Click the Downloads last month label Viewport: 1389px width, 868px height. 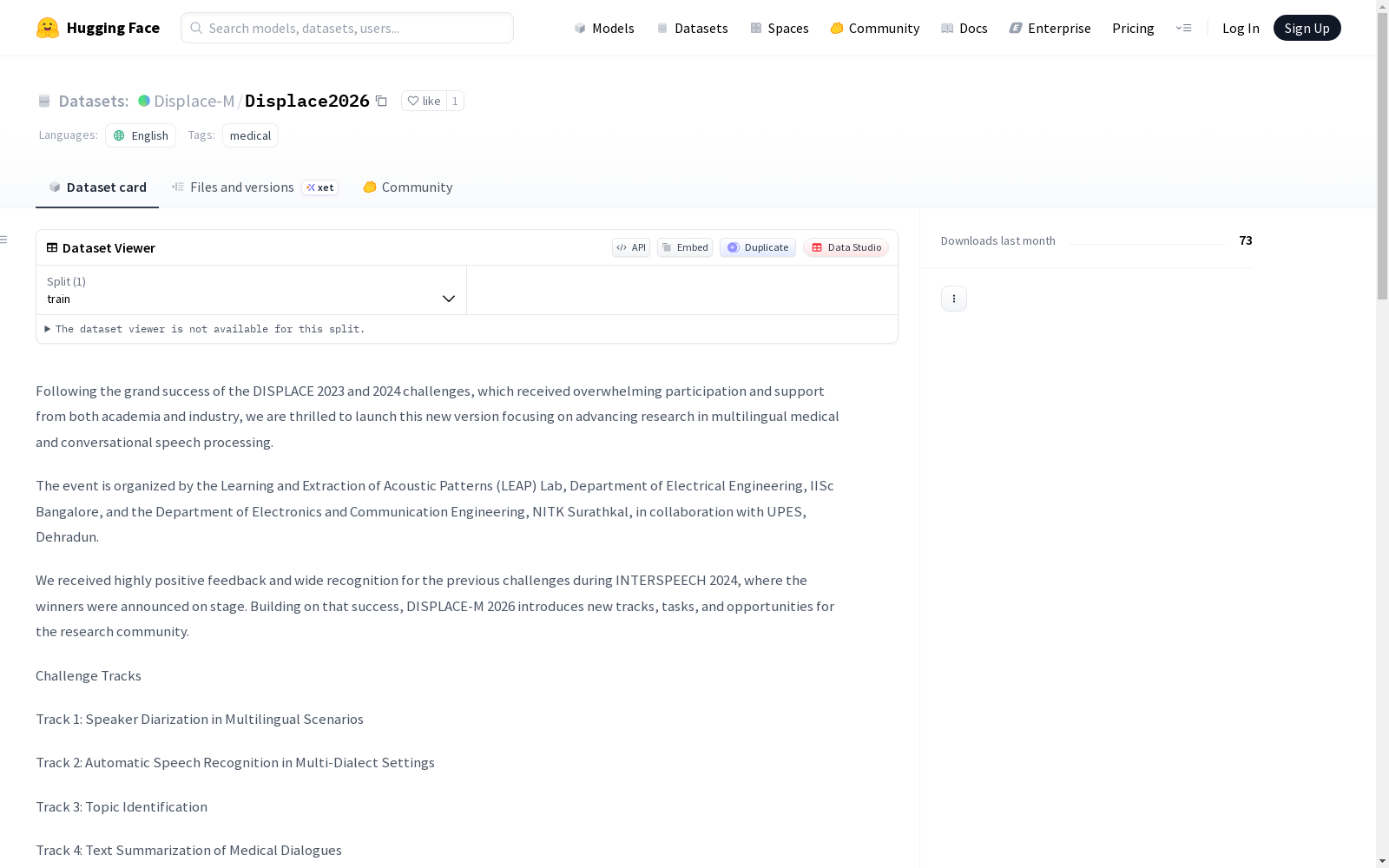tap(998, 240)
